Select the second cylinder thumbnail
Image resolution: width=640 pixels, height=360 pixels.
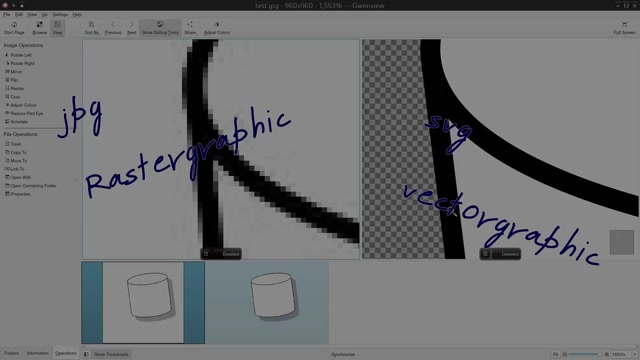[x=267, y=302]
